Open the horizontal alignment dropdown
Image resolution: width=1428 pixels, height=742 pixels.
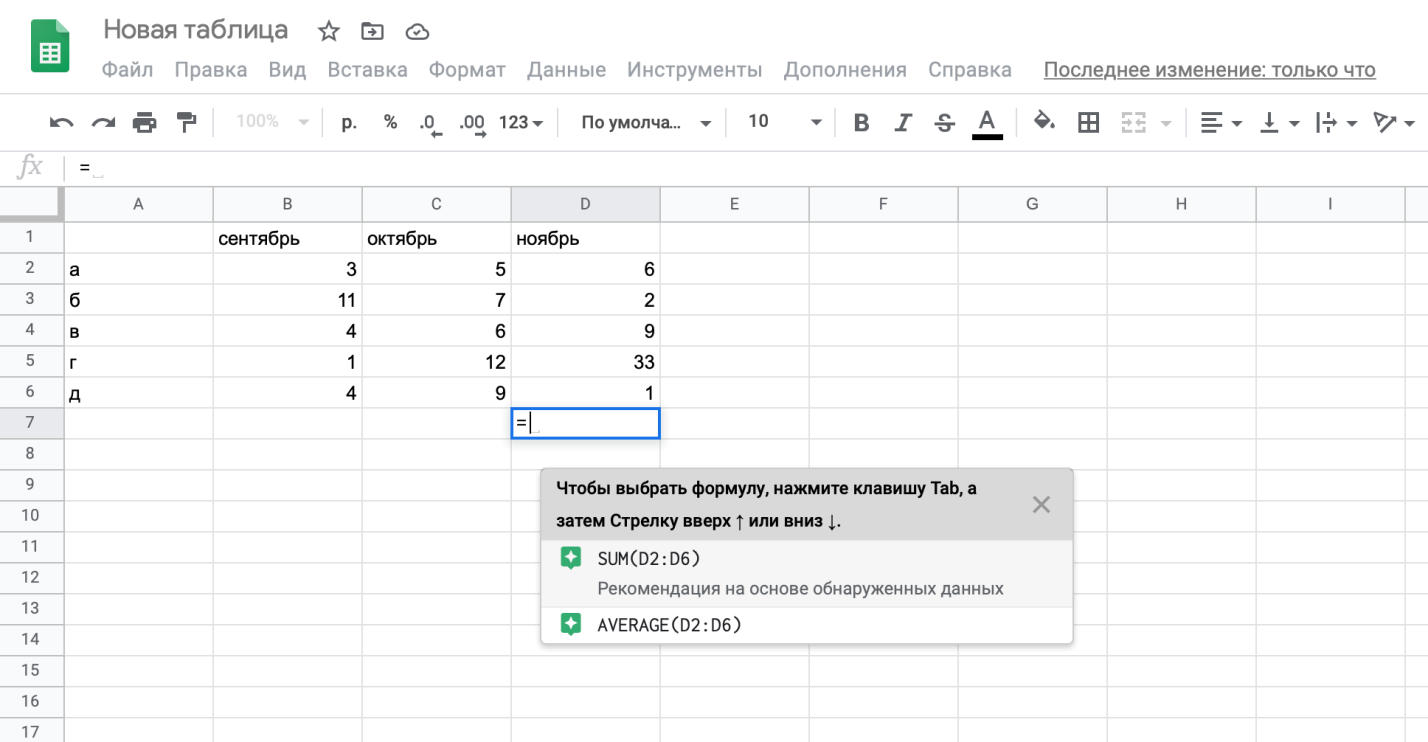pos(1220,122)
